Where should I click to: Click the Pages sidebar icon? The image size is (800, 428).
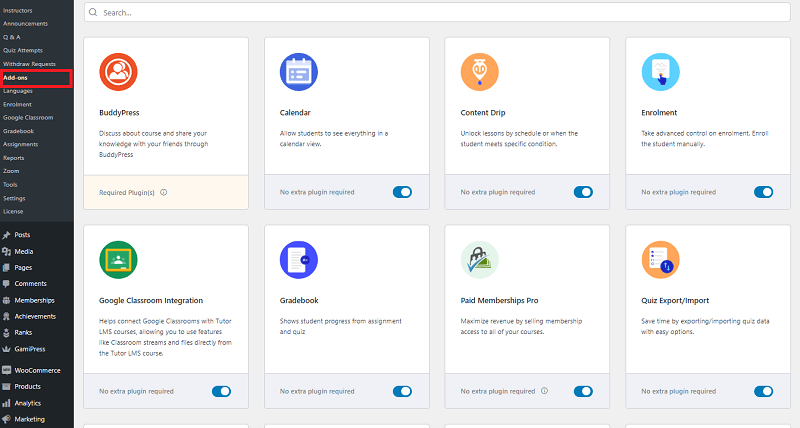[6, 267]
